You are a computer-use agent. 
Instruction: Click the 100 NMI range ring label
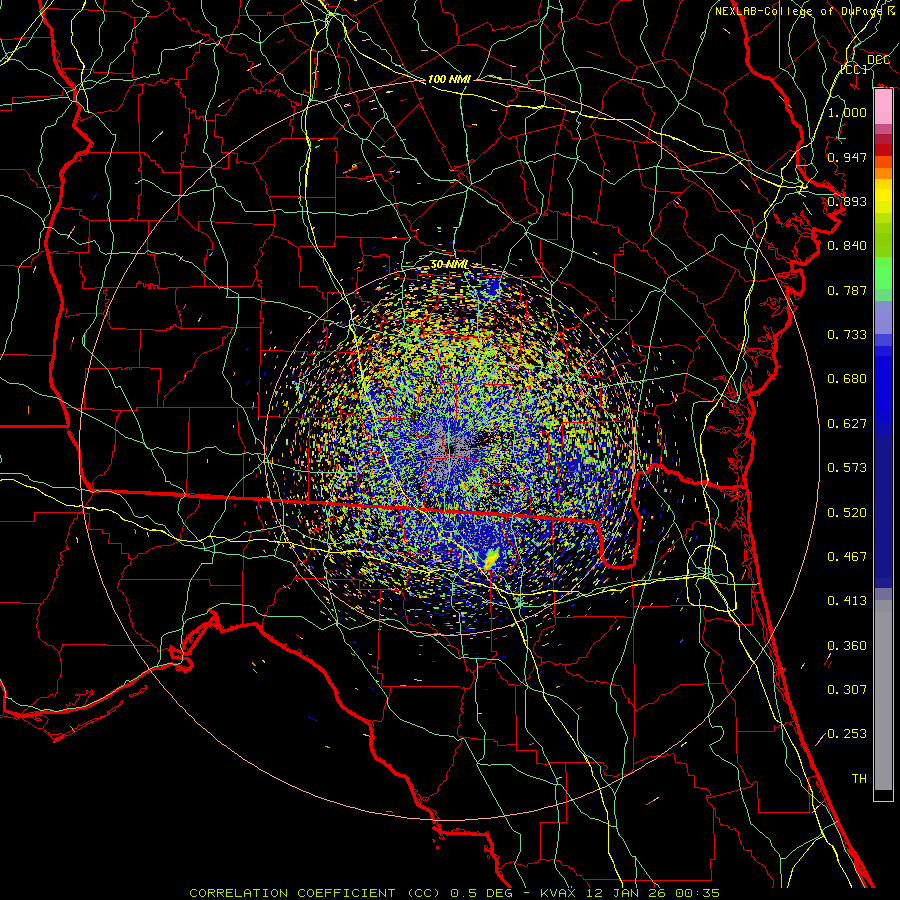pyautogui.click(x=449, y=79)
